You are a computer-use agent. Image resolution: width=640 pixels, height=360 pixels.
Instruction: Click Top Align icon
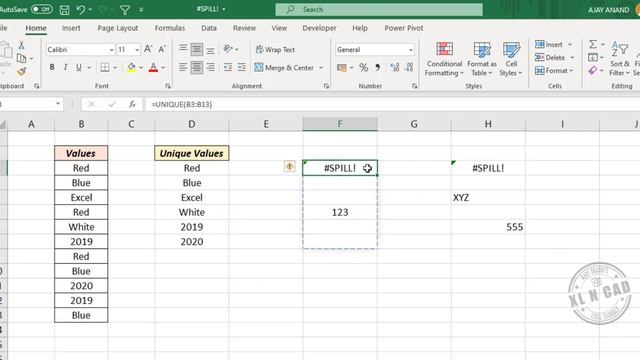tap(183, 49)
